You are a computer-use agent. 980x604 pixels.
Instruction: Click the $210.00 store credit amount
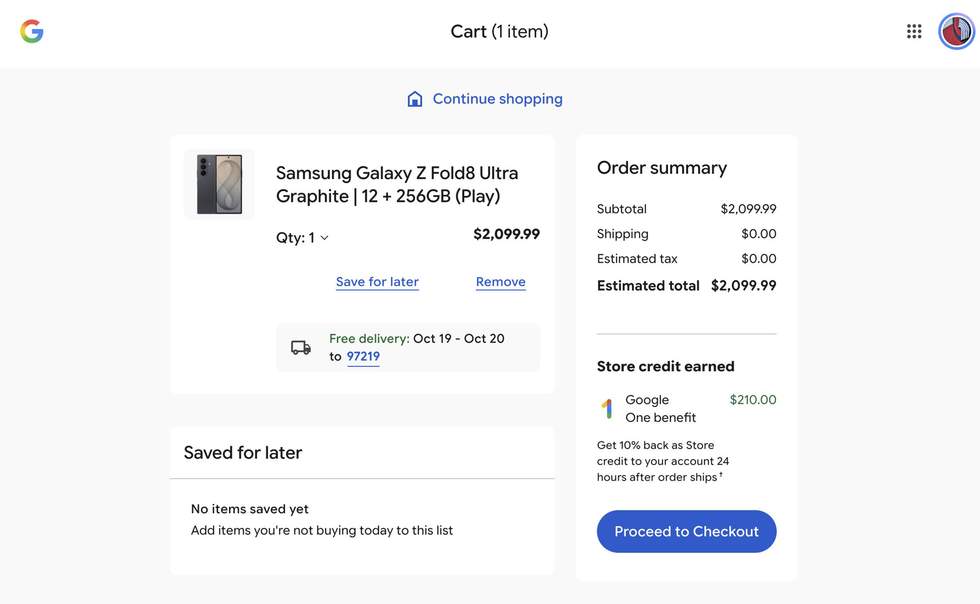click(753, 400)
